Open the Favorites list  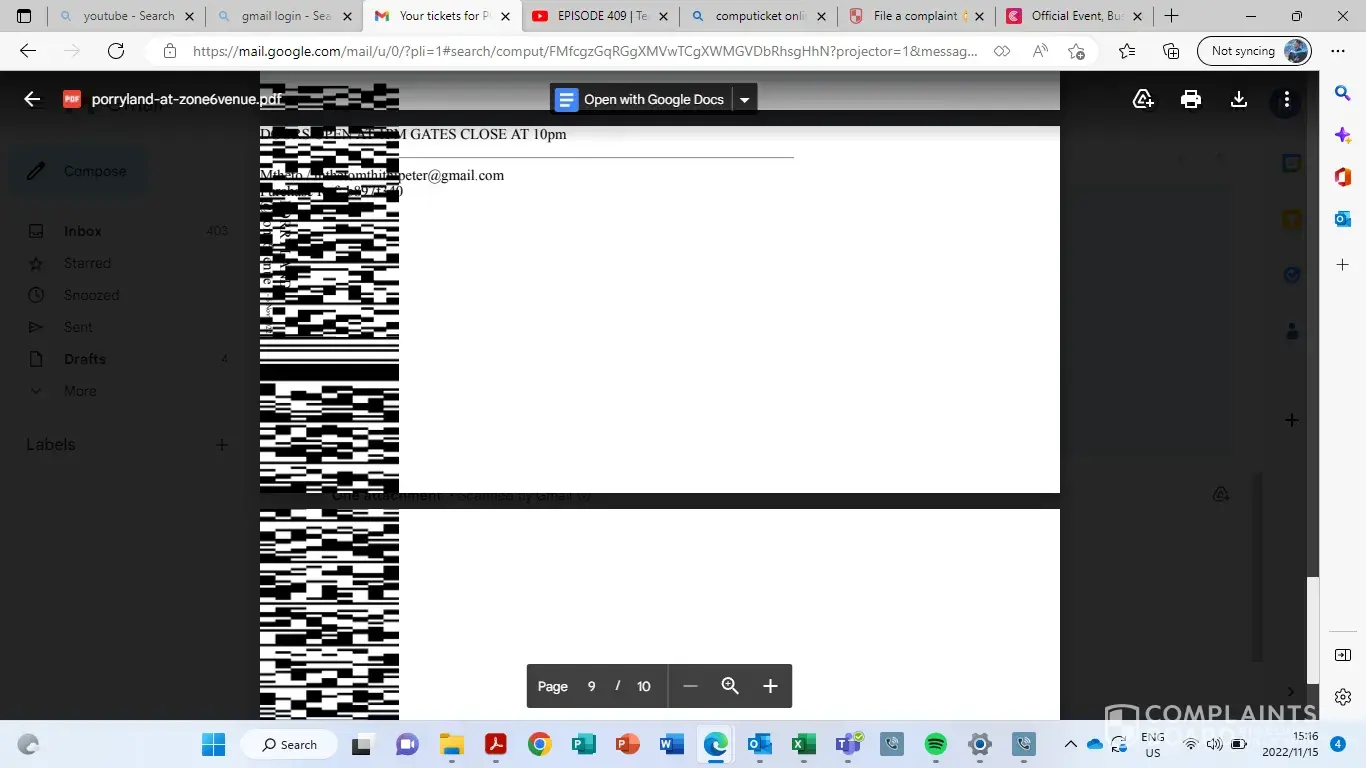[x=1127, y=52]
